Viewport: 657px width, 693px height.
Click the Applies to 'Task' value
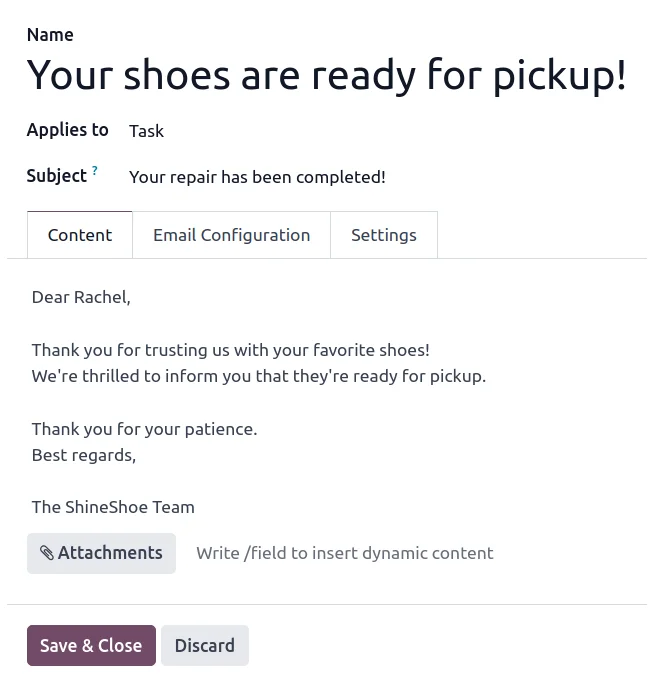pyautogui.click(x=146, y=131)
